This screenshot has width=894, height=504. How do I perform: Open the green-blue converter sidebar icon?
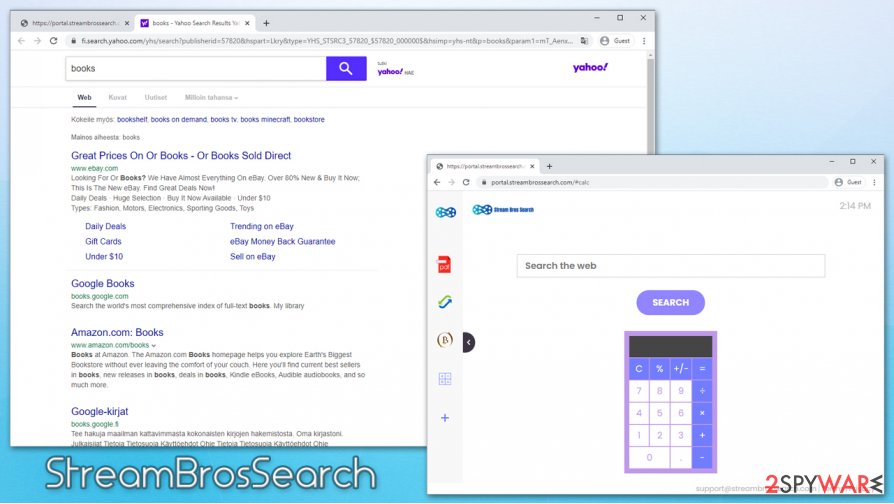[445, 302]
